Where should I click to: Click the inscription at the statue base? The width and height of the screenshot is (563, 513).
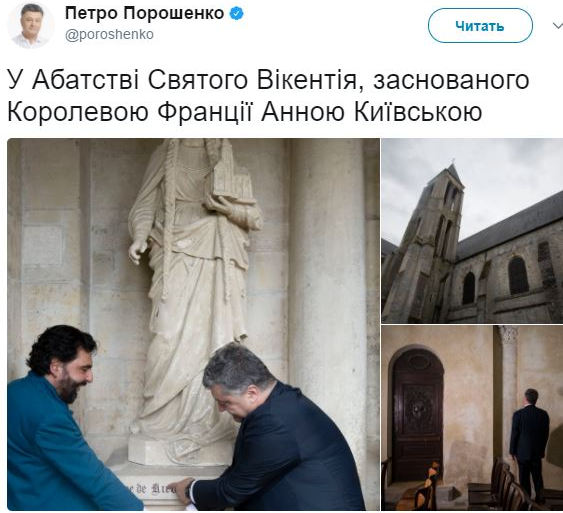click(151, 488)
